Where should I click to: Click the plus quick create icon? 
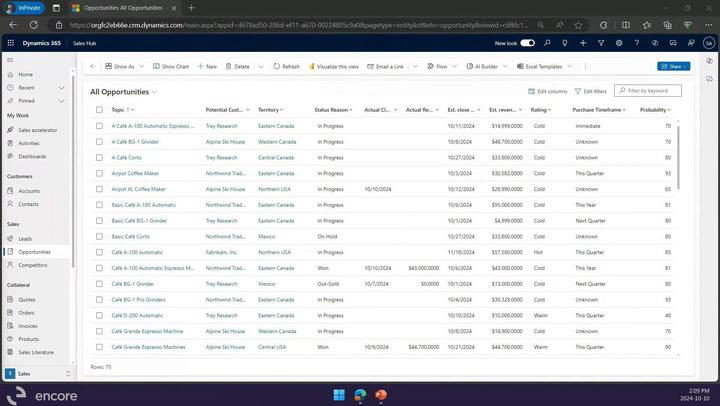click(x=583, y=43)
